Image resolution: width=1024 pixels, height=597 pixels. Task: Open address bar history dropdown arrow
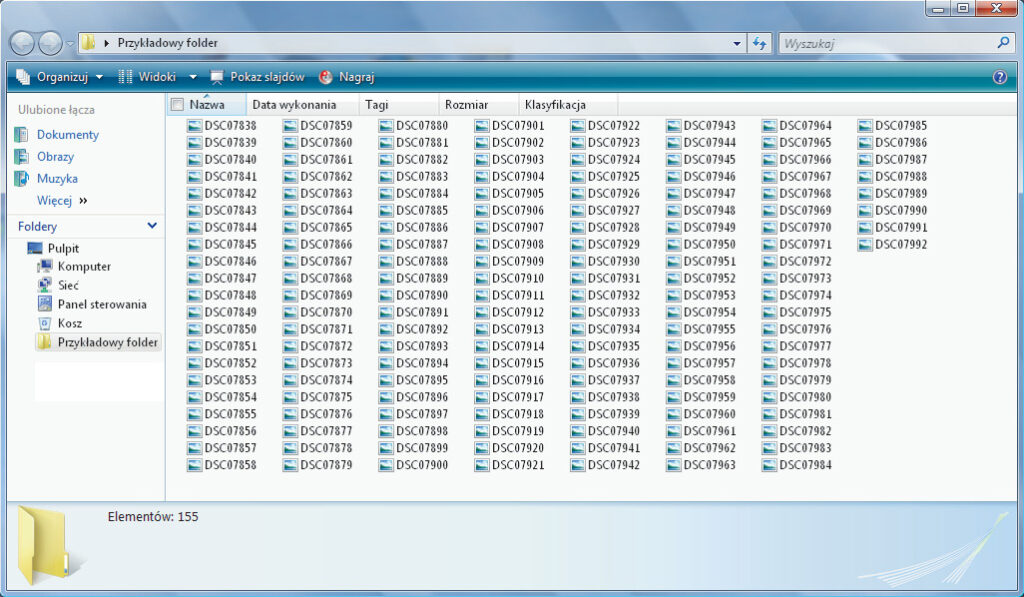(x=737, y=43)
